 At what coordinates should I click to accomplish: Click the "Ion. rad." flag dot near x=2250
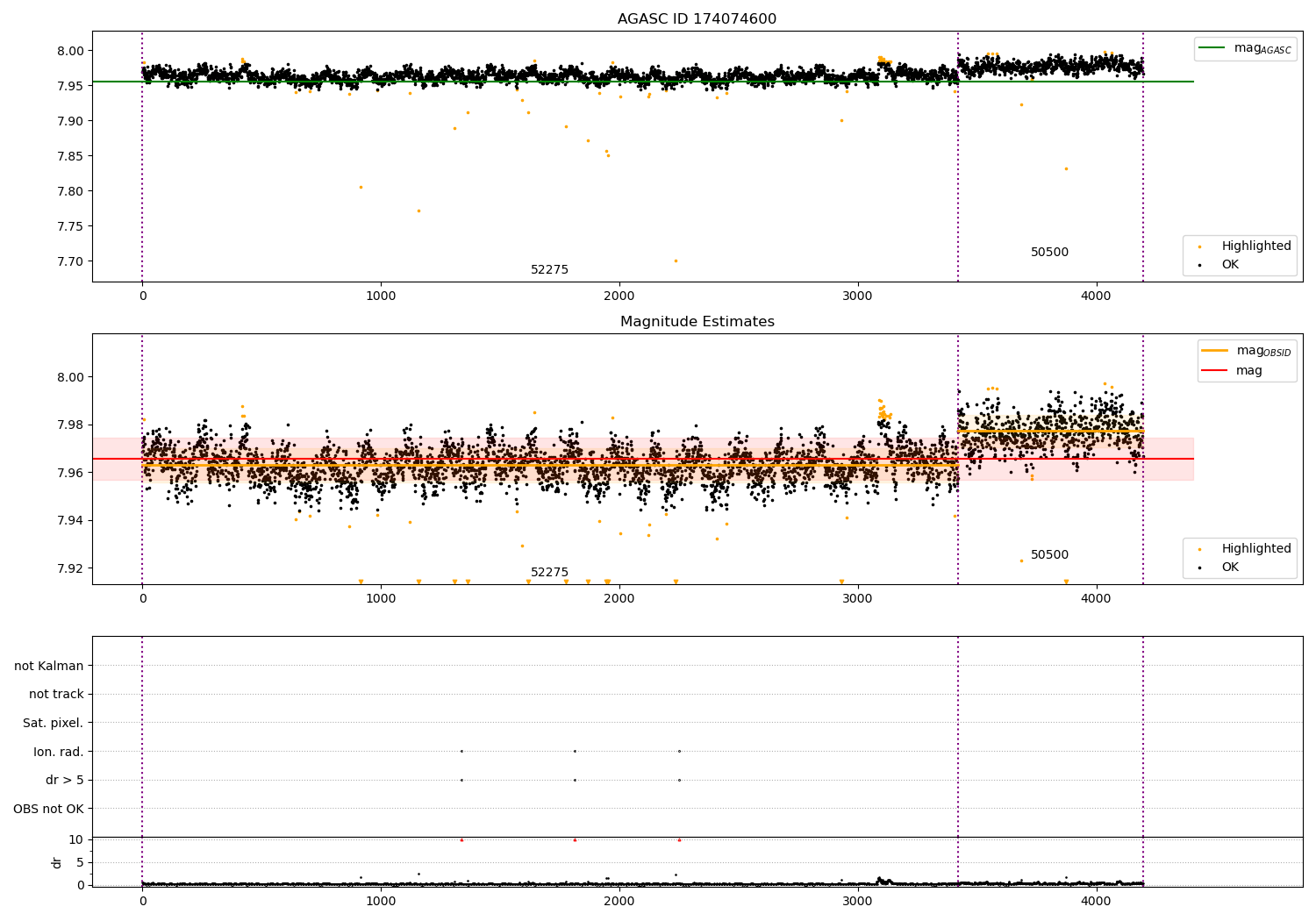(679, 751)
